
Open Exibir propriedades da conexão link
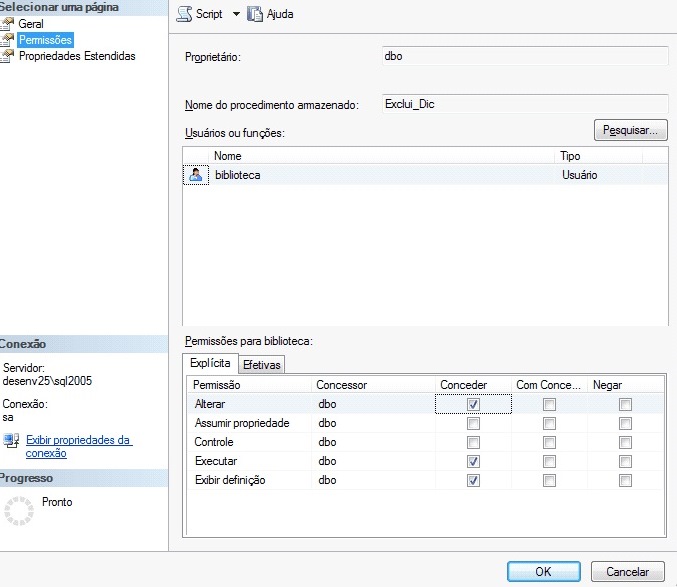point(79,446)
